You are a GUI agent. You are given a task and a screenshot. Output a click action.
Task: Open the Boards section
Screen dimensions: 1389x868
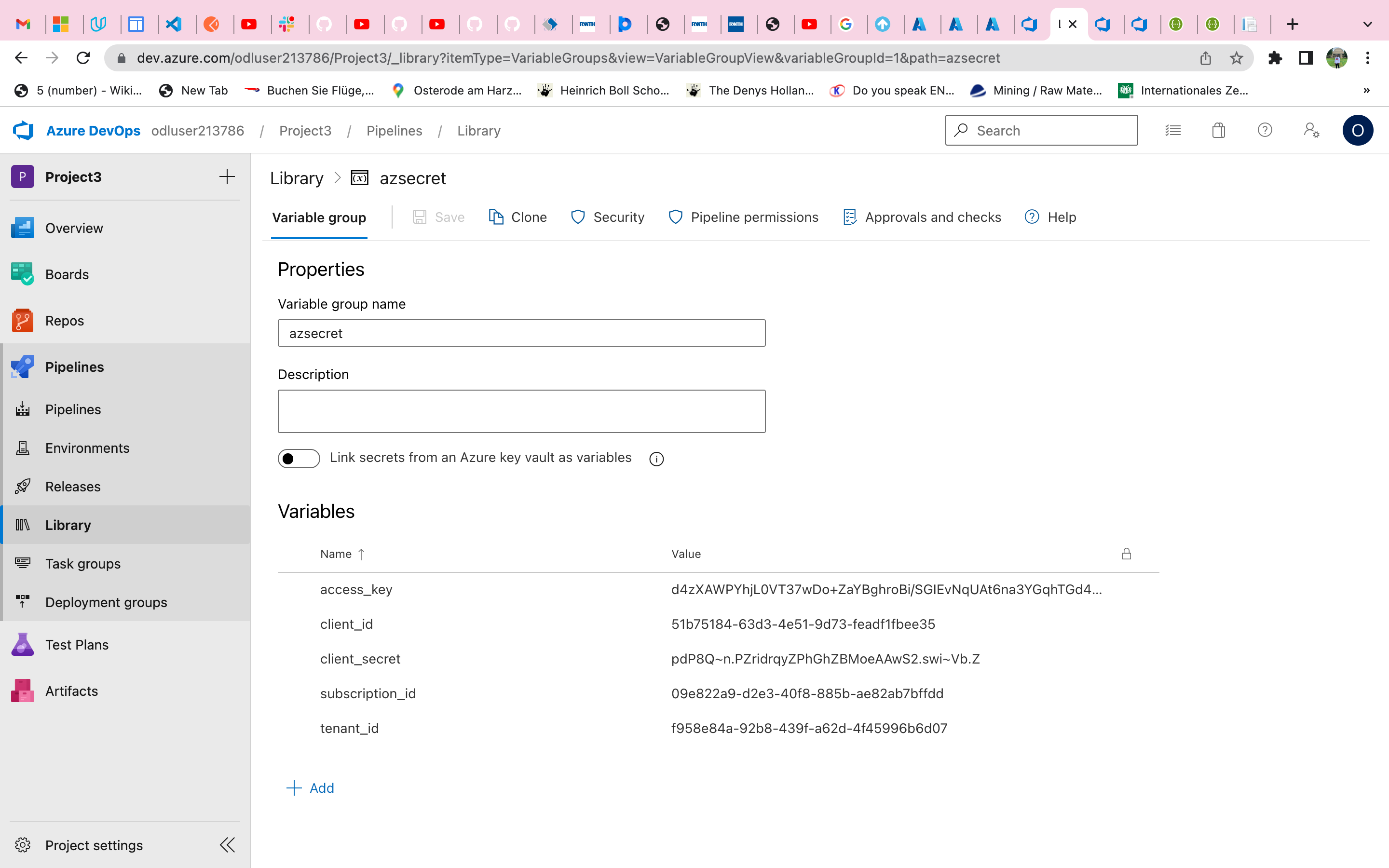click(67, 274)
